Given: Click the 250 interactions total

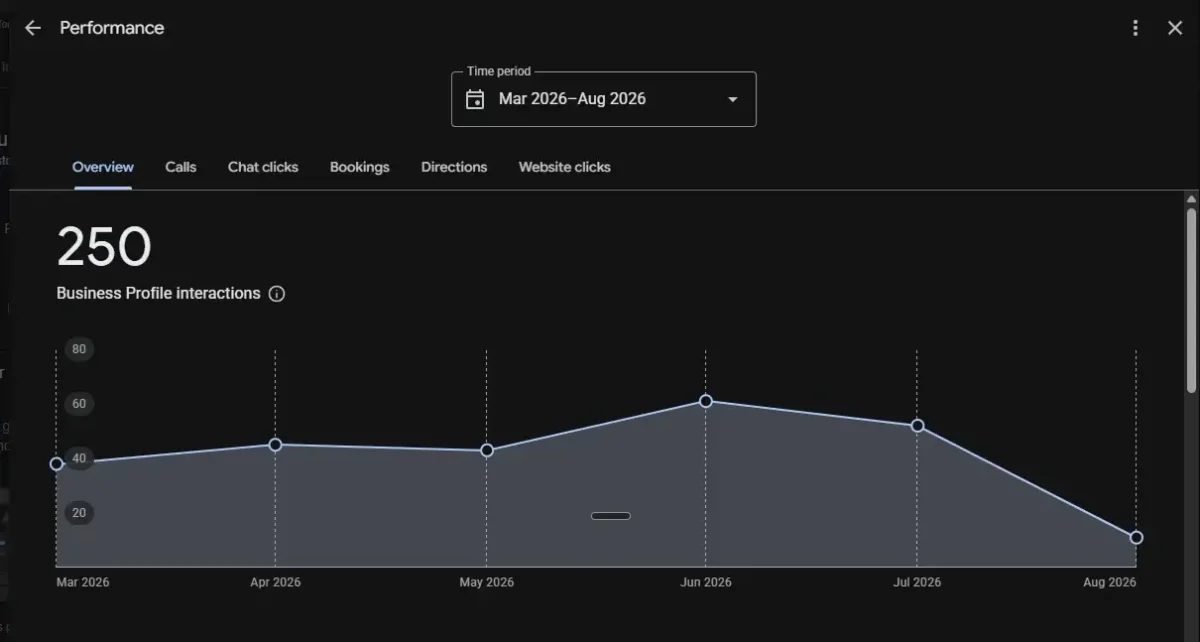Looking at the screenshot, I should point(104,247).
